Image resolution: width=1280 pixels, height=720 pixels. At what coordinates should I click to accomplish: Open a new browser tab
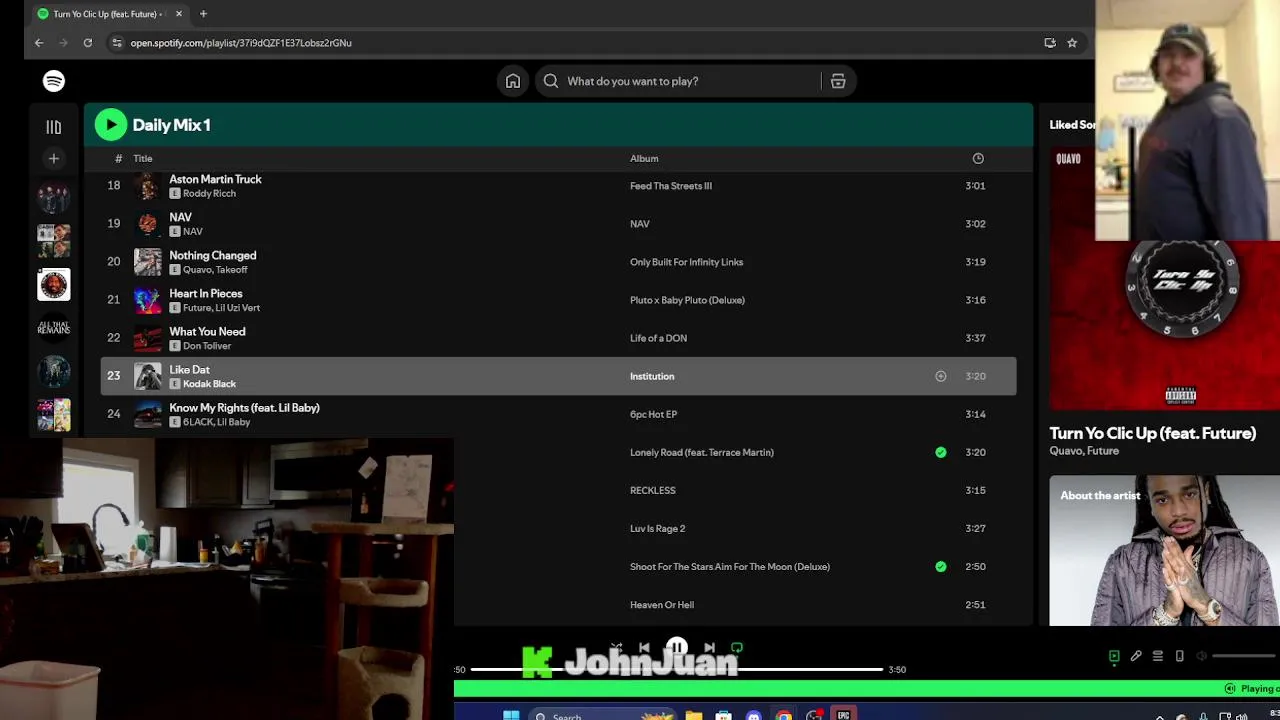[x=203, y=14]
